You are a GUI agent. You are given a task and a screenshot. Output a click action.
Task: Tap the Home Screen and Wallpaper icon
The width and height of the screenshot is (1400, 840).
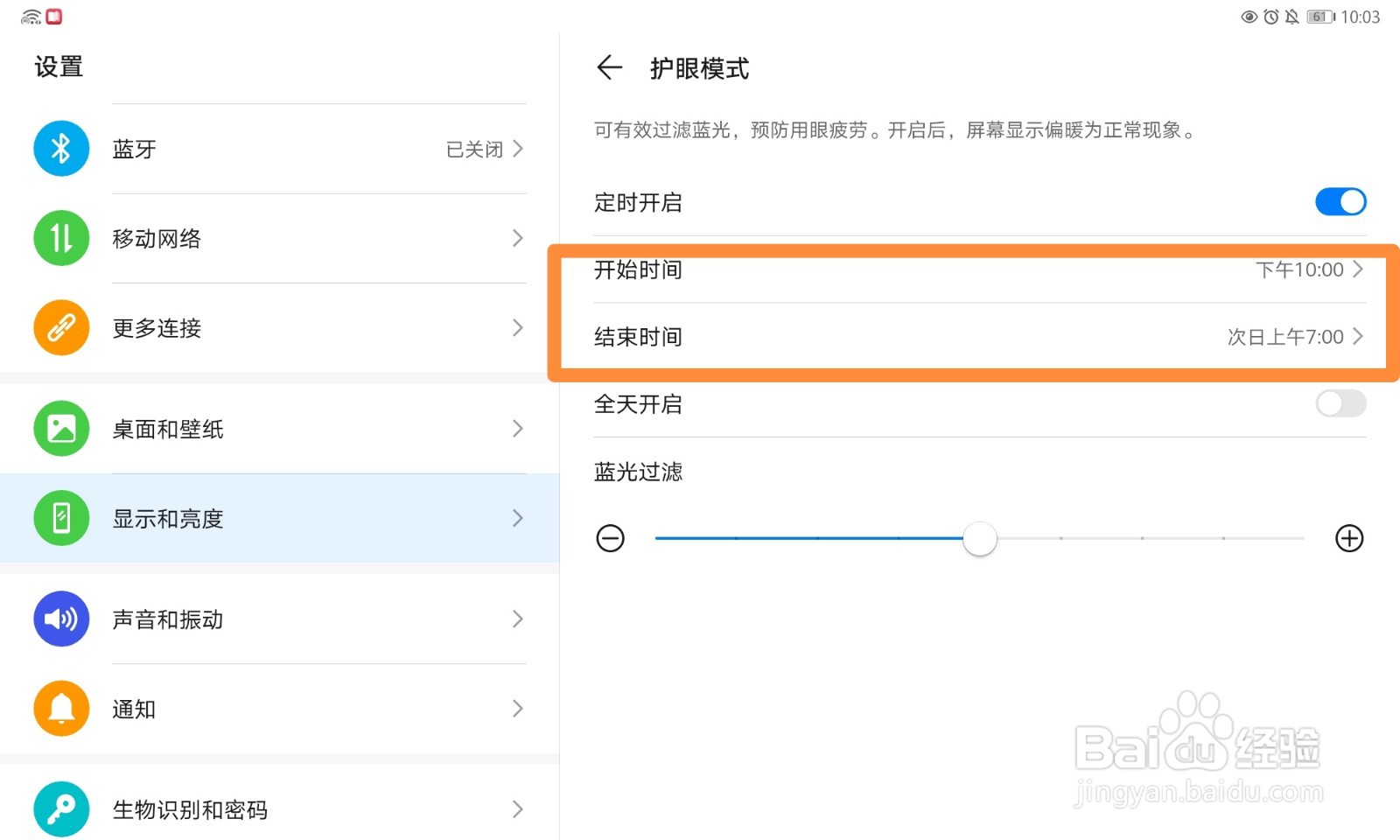(x=61, y=429)
